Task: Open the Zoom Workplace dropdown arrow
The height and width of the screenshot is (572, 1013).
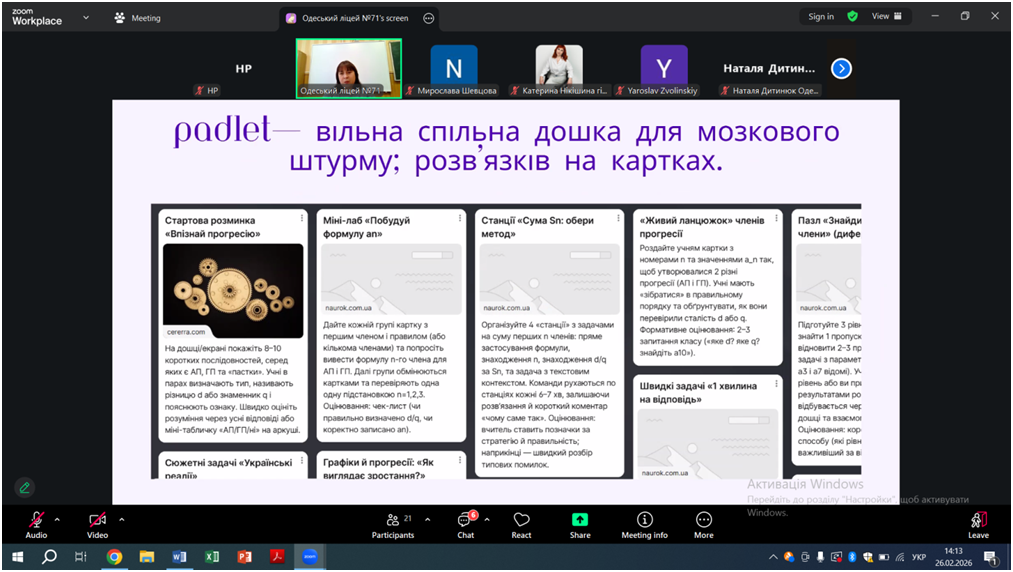Action: pyautogui.click(x=86, y=18)
